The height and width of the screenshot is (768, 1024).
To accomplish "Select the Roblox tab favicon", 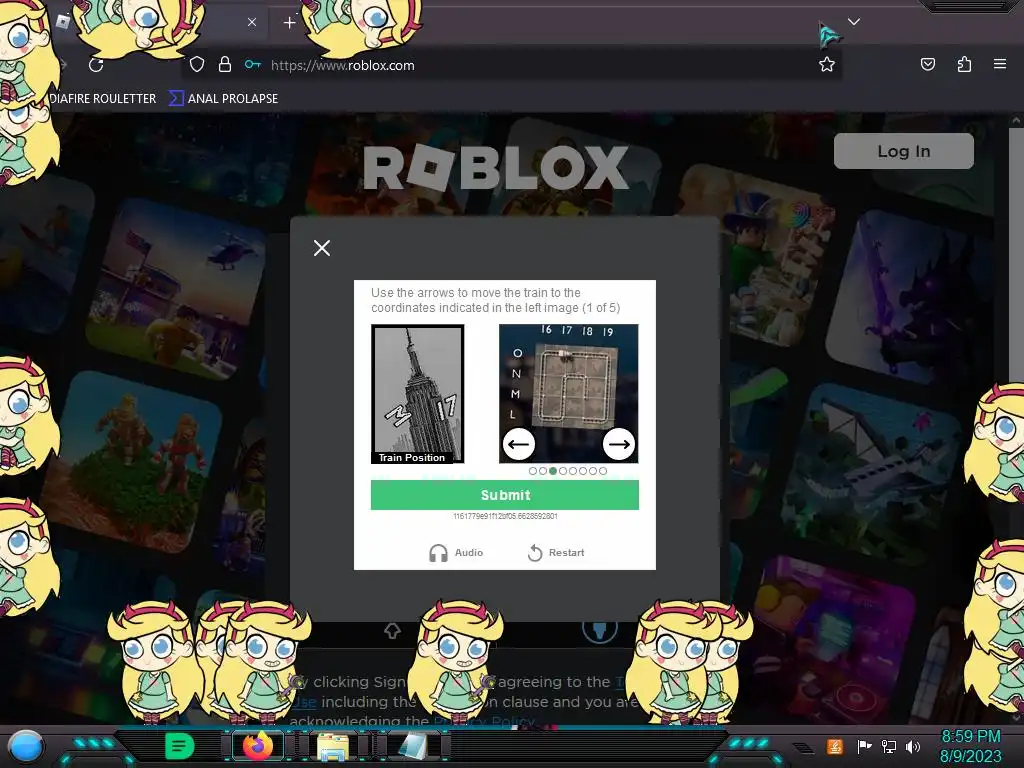I will pos(62,22).
